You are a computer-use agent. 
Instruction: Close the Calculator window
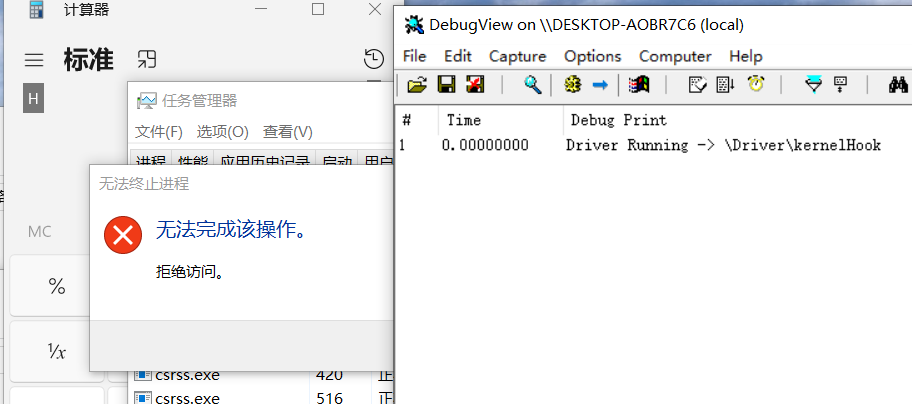375,9
